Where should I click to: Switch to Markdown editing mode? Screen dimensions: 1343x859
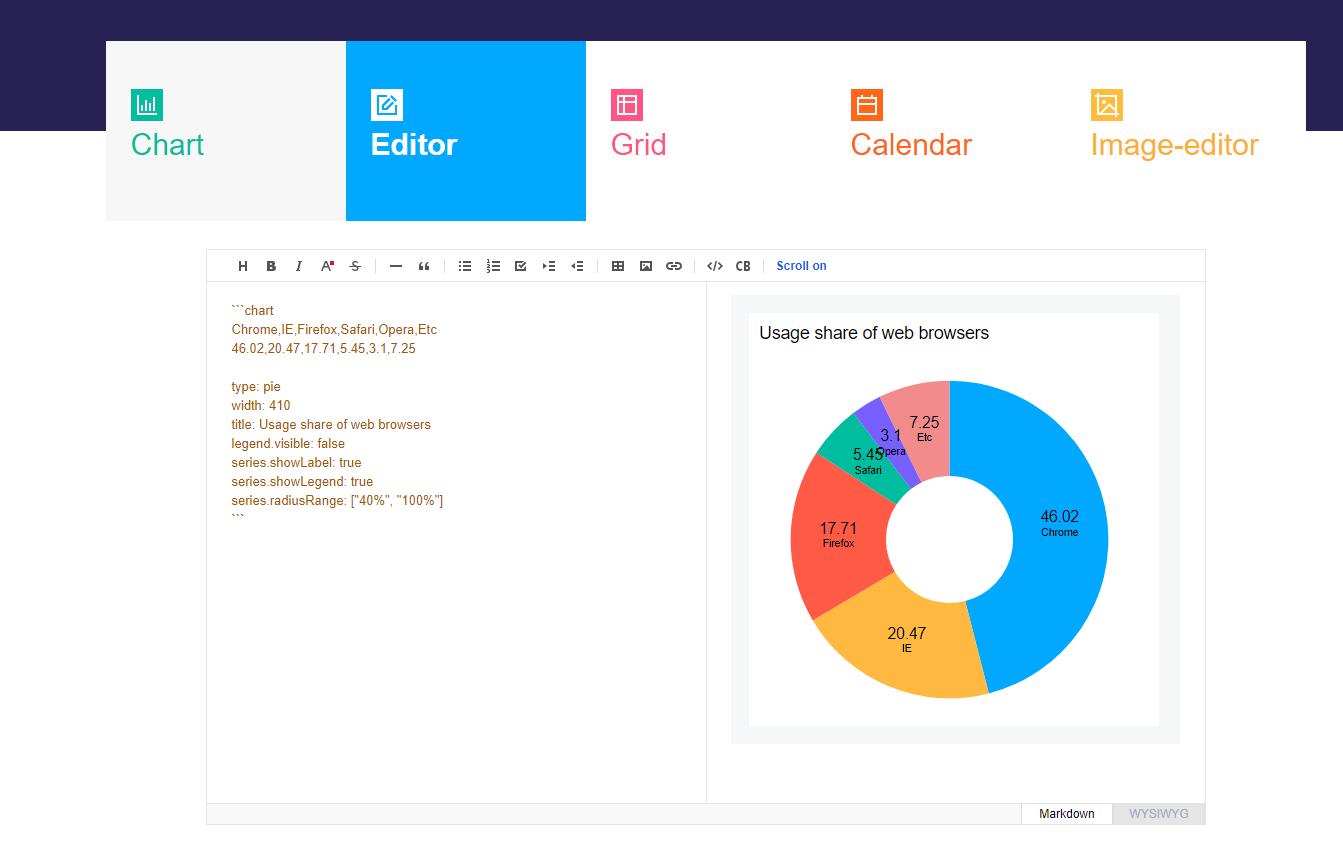point(1067,814)
